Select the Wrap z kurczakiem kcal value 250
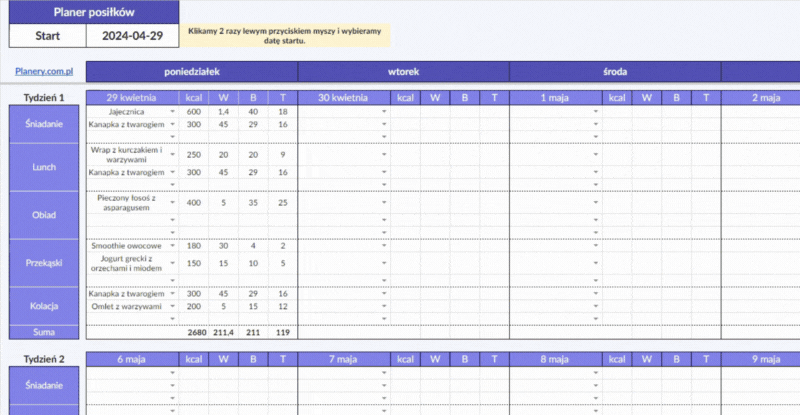Screen dimensions: 800x415 pyautogui.click(x=194, y=155)
